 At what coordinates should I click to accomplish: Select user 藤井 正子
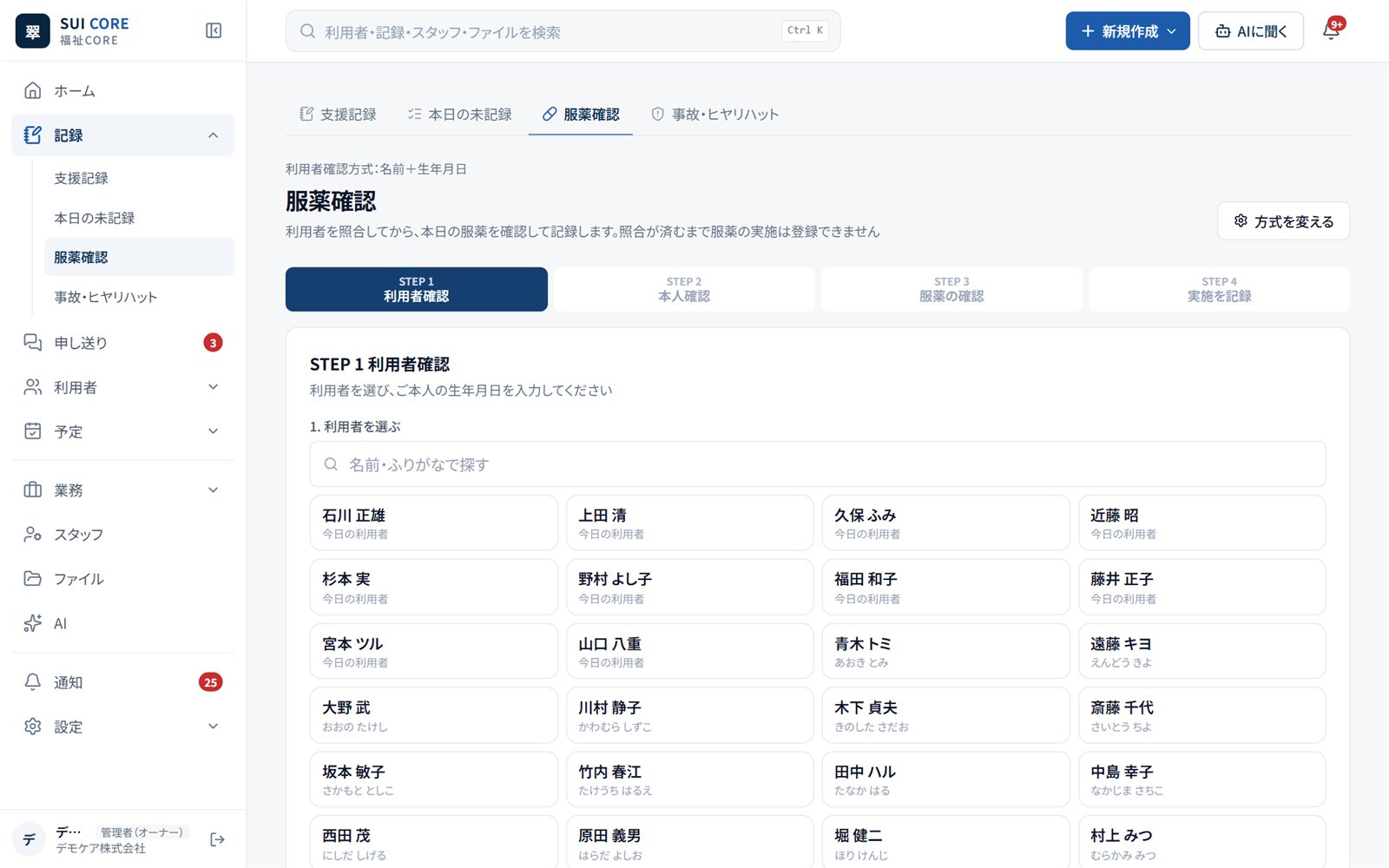(1202, 587)
